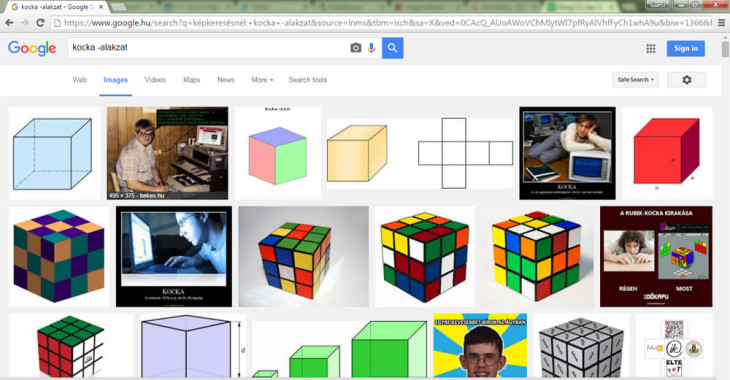Expand the More search categories menu
730x380 pixels.
pos(262,80)
